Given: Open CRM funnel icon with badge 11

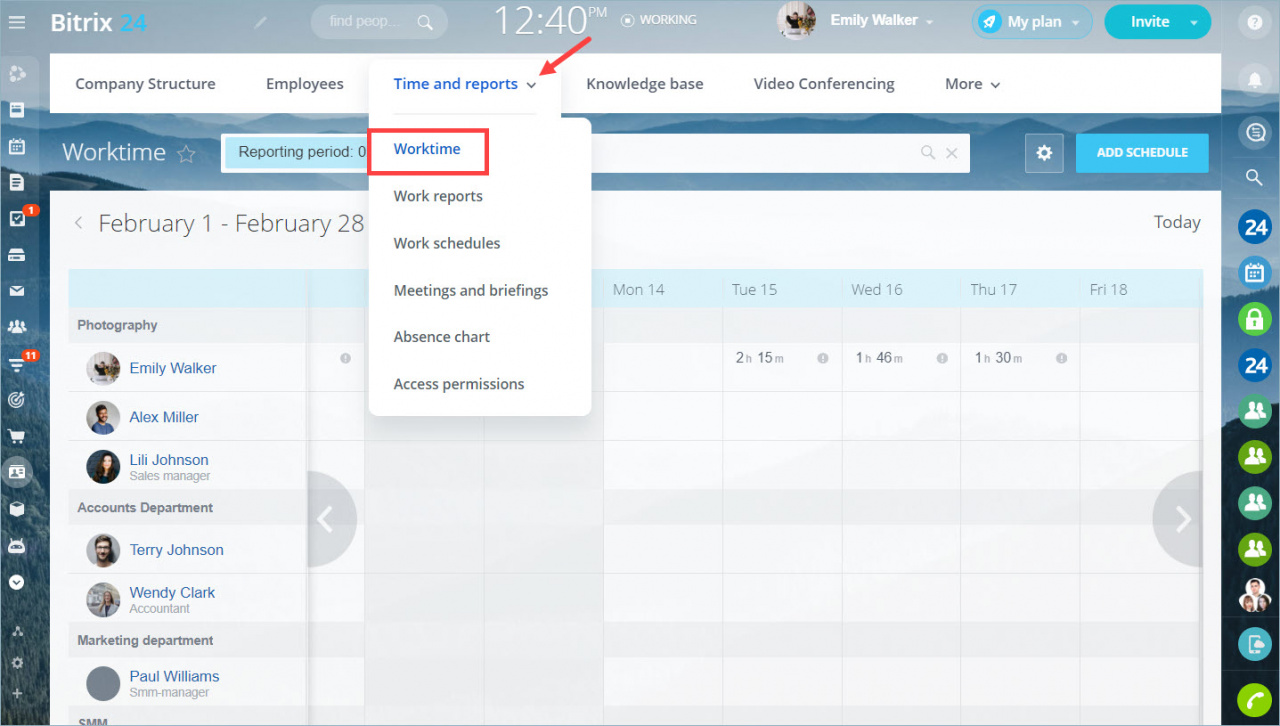Looking at the screenshot, I should 17,364.
